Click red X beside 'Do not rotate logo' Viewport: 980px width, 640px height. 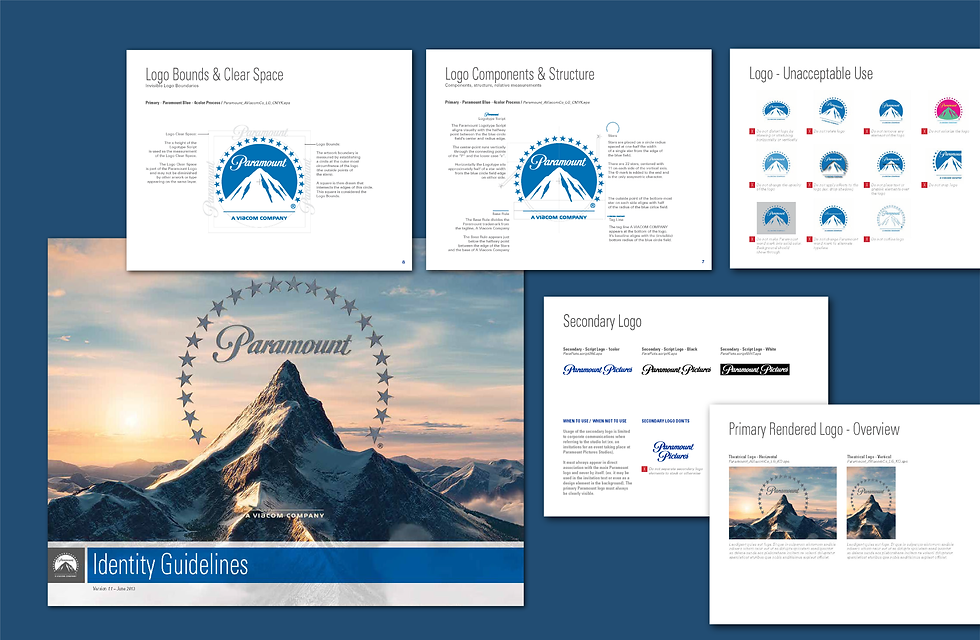click(809, 131)
